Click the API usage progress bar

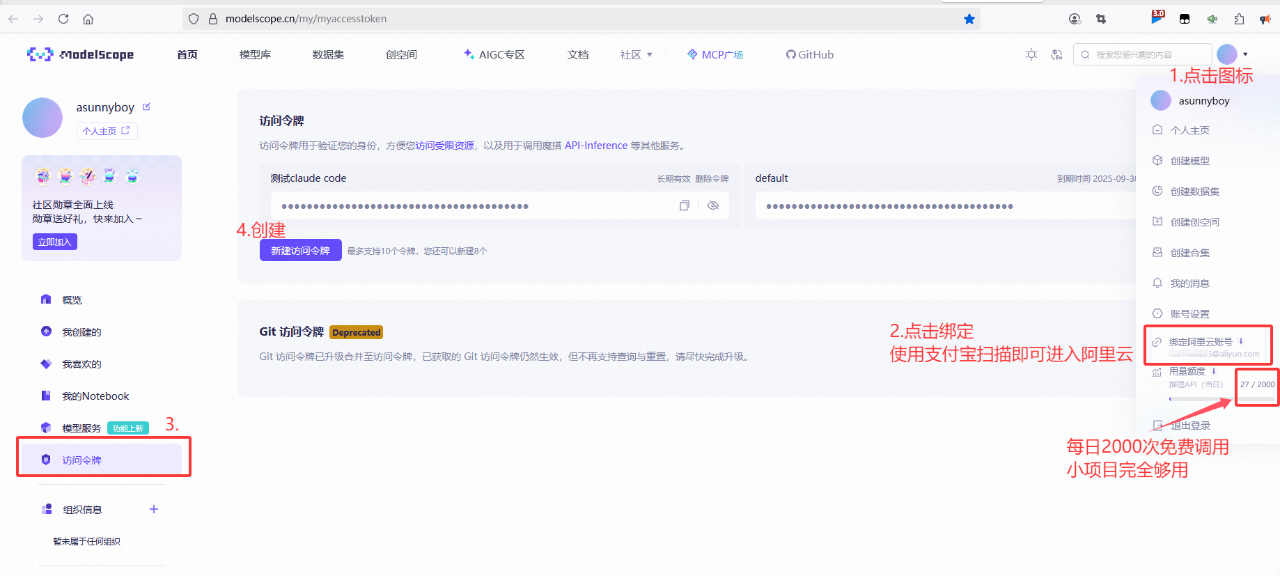pyautogui.click(x=1222, y=398)
